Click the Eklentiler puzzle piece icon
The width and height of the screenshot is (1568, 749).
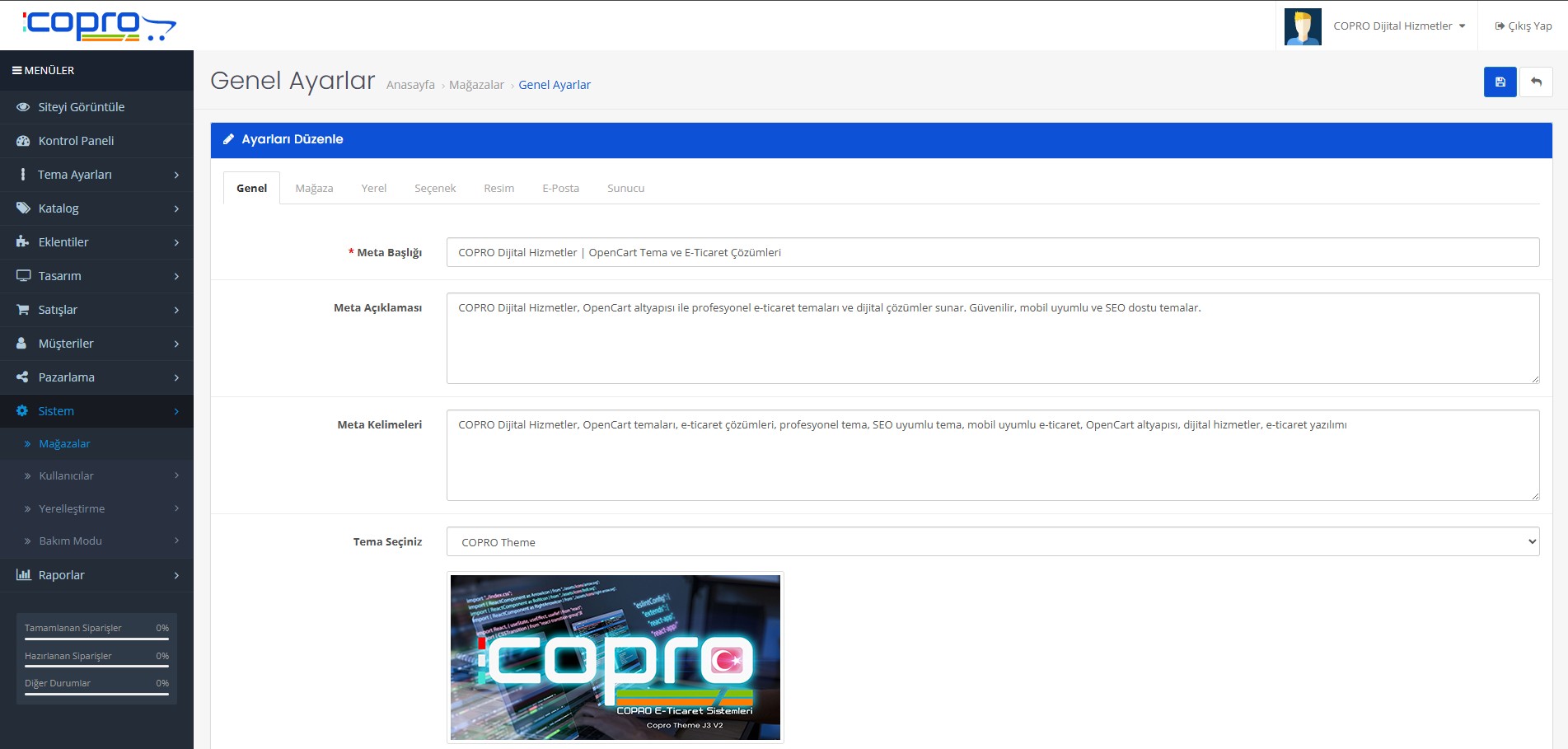coord(23,242)
